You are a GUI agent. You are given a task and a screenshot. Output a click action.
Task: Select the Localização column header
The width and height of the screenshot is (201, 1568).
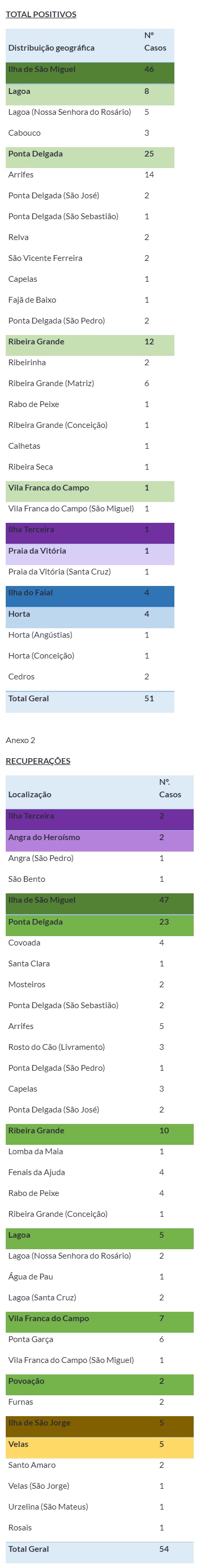coord(30,794)
